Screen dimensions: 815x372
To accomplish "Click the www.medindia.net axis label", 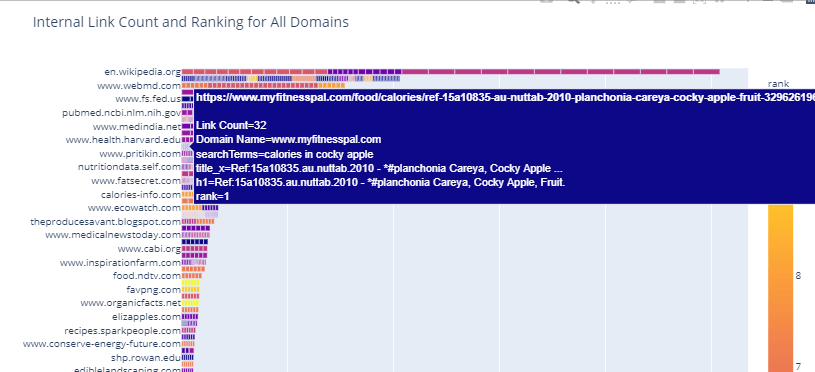I will tap(137, 126).
